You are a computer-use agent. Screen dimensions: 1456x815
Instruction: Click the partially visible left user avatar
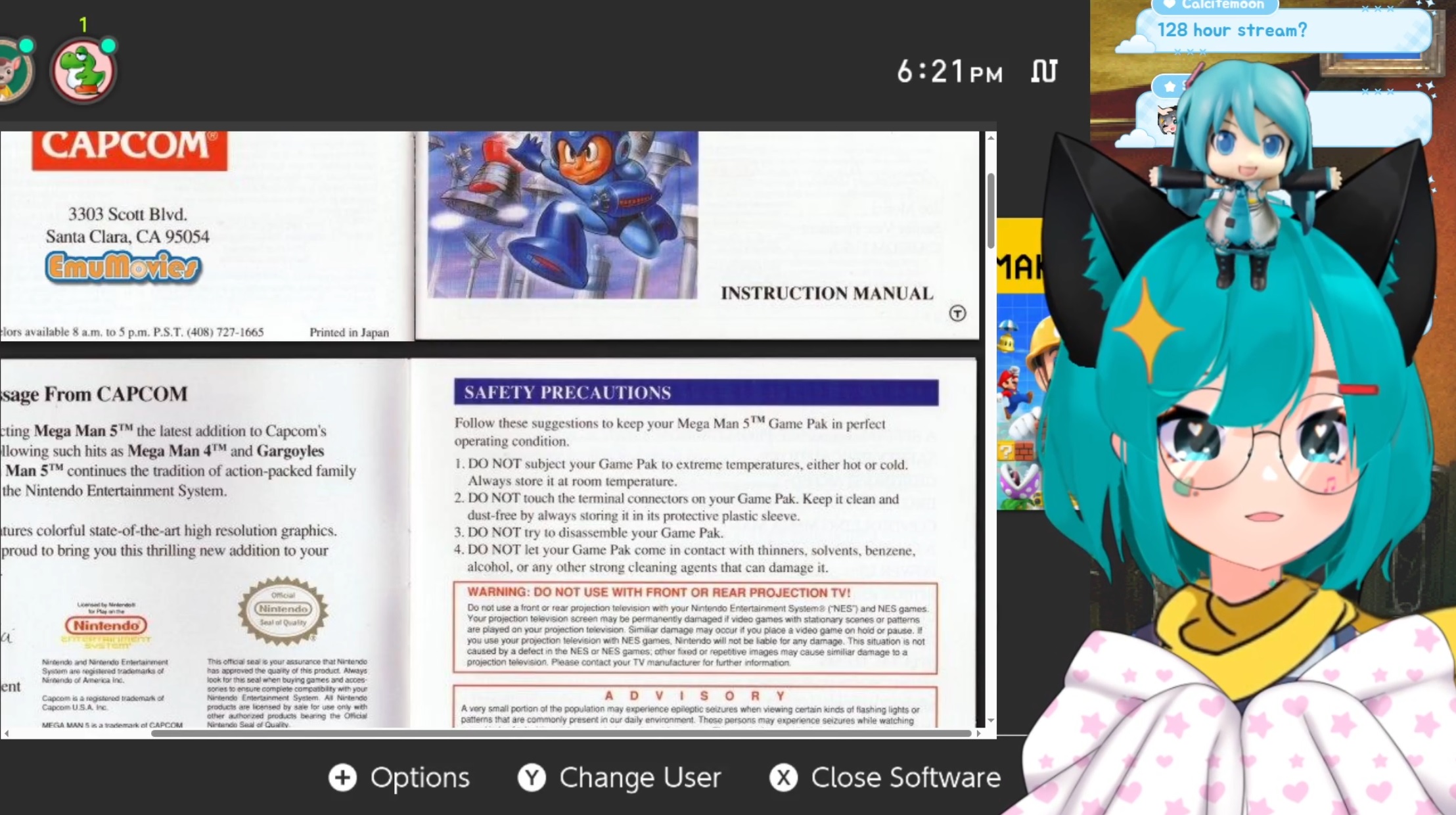click(x=13, y=70)
